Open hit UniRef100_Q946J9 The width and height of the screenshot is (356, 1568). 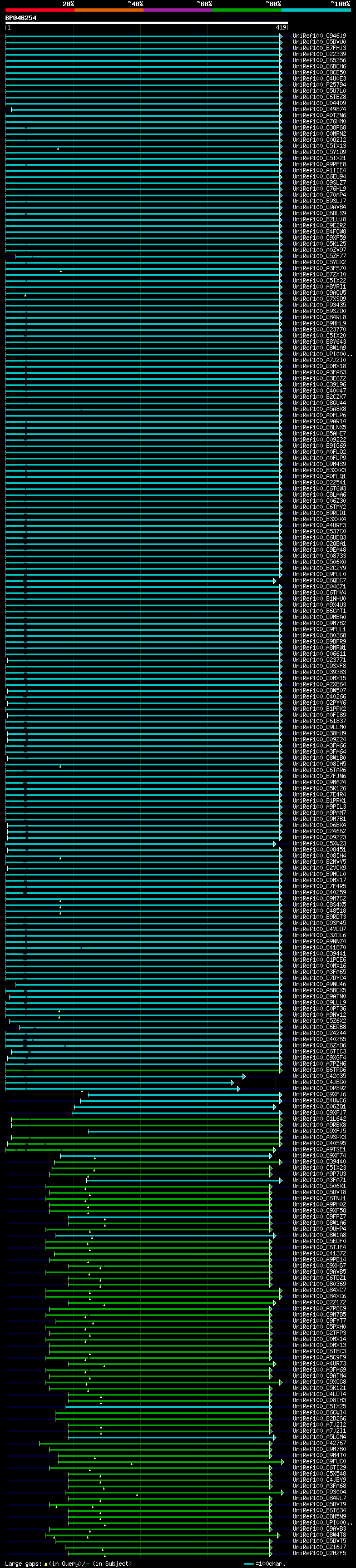319,36
